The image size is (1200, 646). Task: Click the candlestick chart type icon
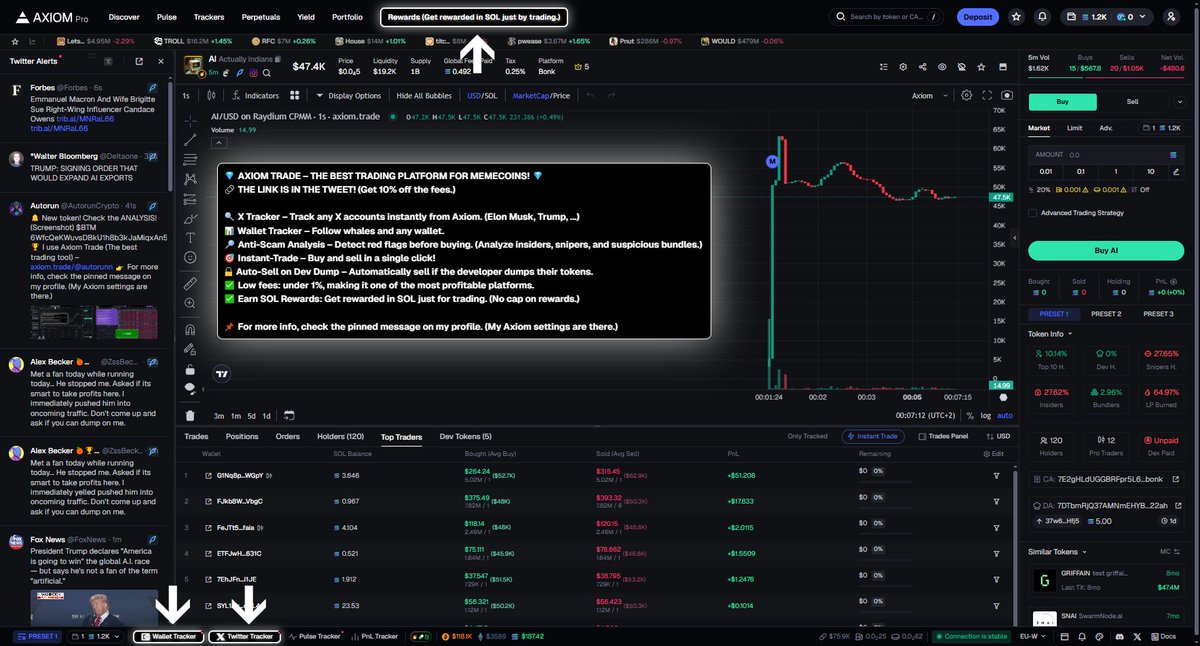(210, 96)
